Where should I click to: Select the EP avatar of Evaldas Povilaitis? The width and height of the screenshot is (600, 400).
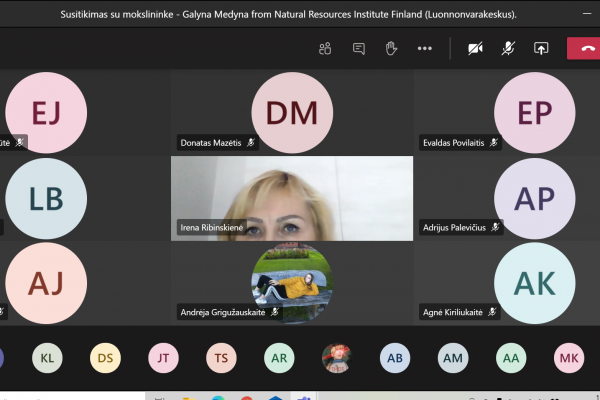[535, 113]
